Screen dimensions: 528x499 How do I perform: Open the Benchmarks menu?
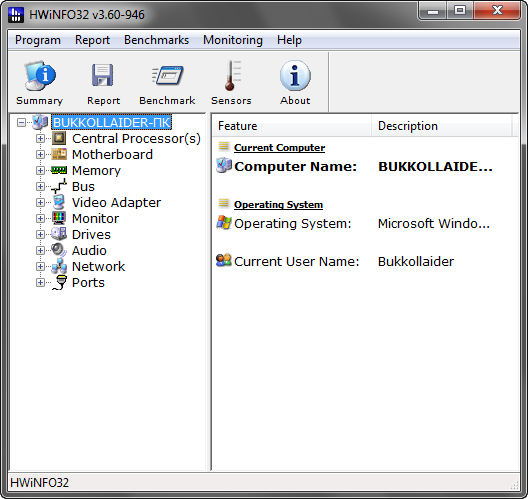click(x=157, y=40)
